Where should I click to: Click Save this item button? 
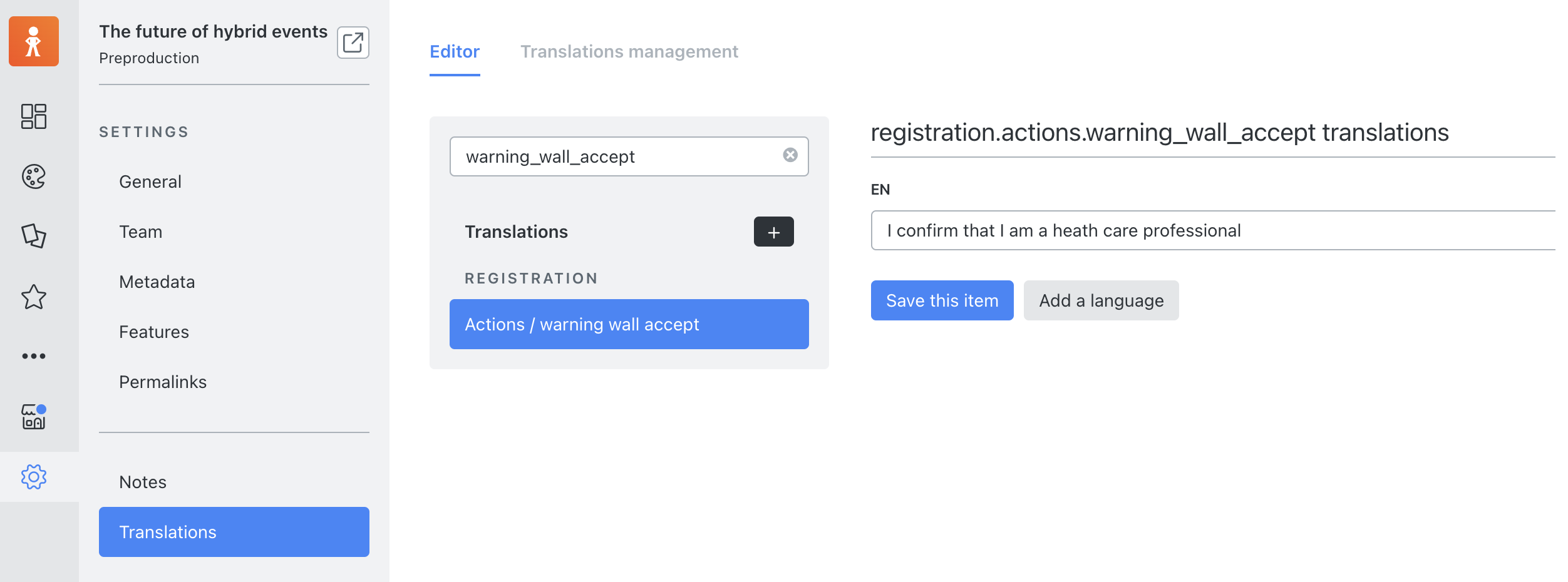tap(942, 300)
